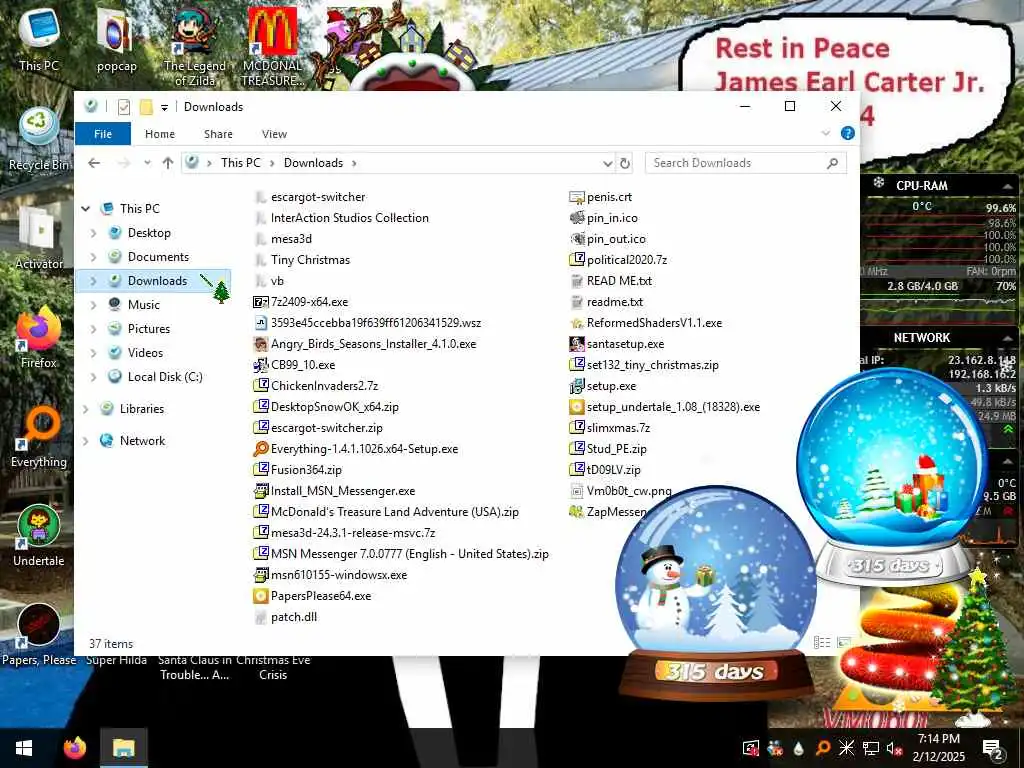Viewport: 1024px width, 768px height.
Task: Open the Share ribbon tab
Action: point(218,134)
